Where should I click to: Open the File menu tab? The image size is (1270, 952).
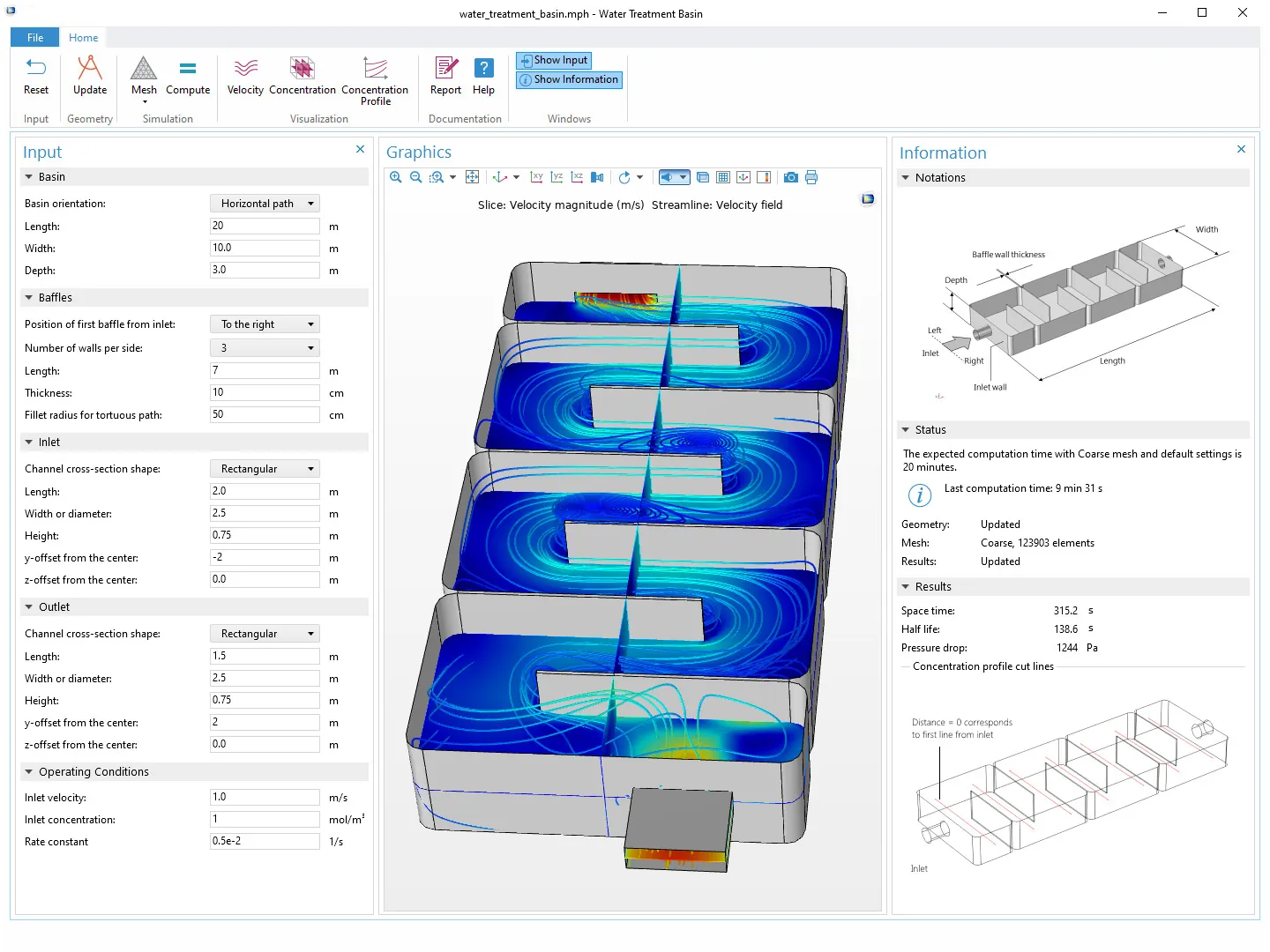click(x=35, y=38)
